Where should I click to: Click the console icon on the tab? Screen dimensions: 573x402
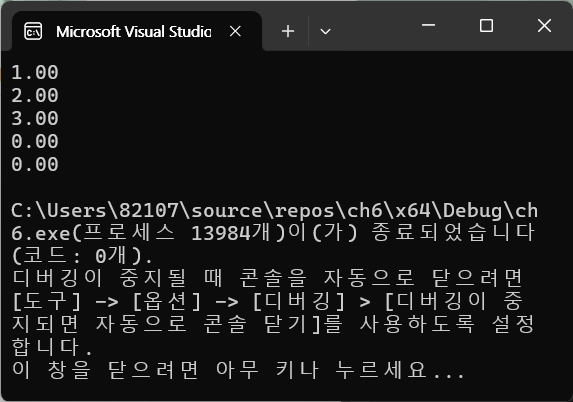[33, 31]
